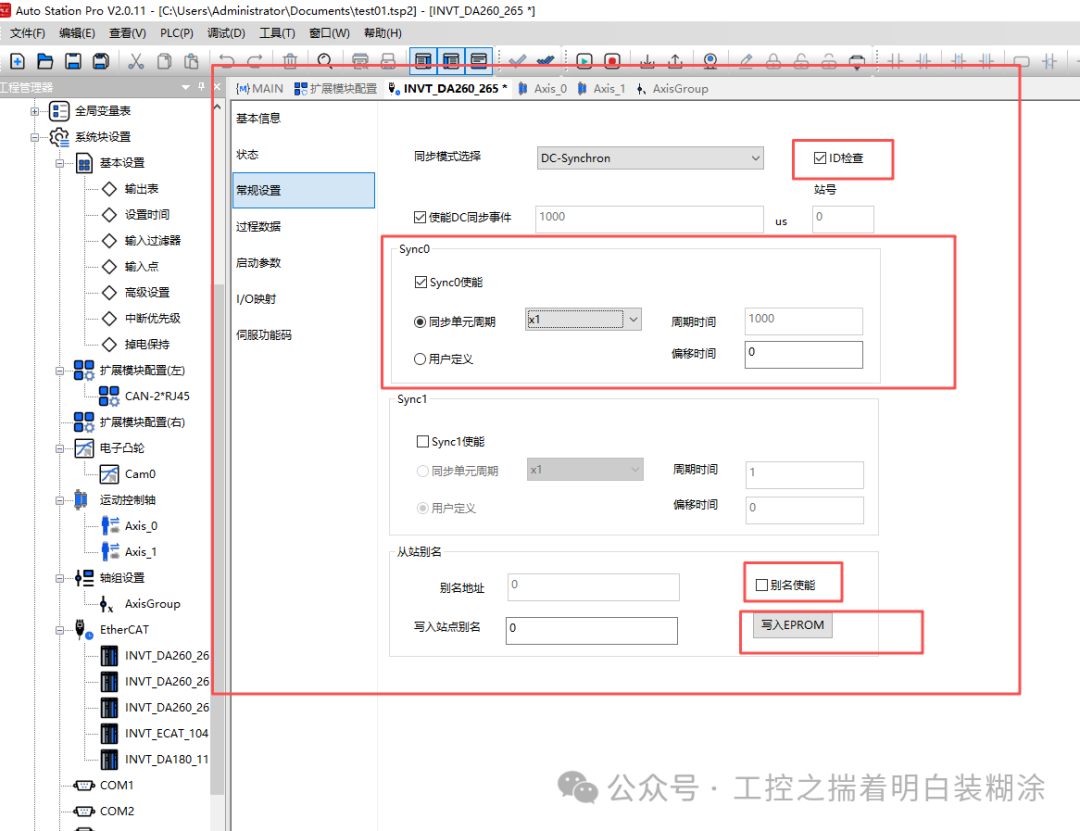This screenshot has width=1080, height=831.
Task: Click the 写入站点别名 input field
Action: (x=592, y=630)
